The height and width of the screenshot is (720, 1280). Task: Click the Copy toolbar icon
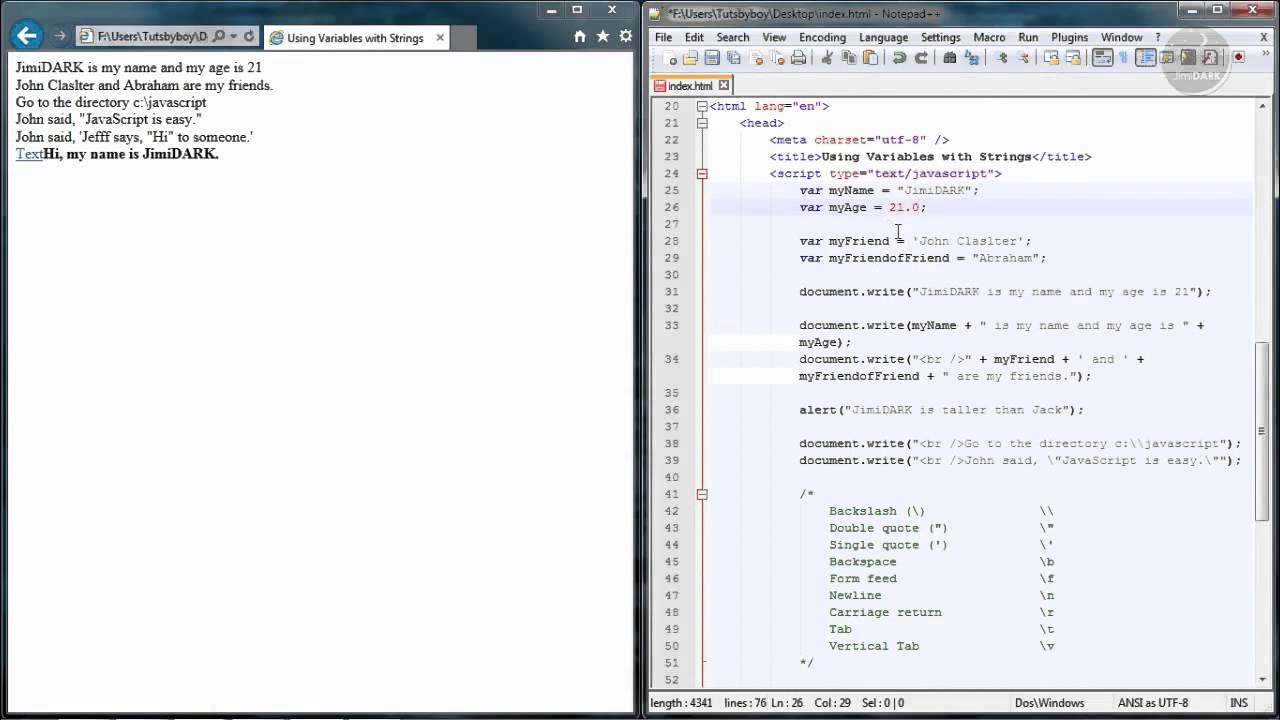[849, 58]
